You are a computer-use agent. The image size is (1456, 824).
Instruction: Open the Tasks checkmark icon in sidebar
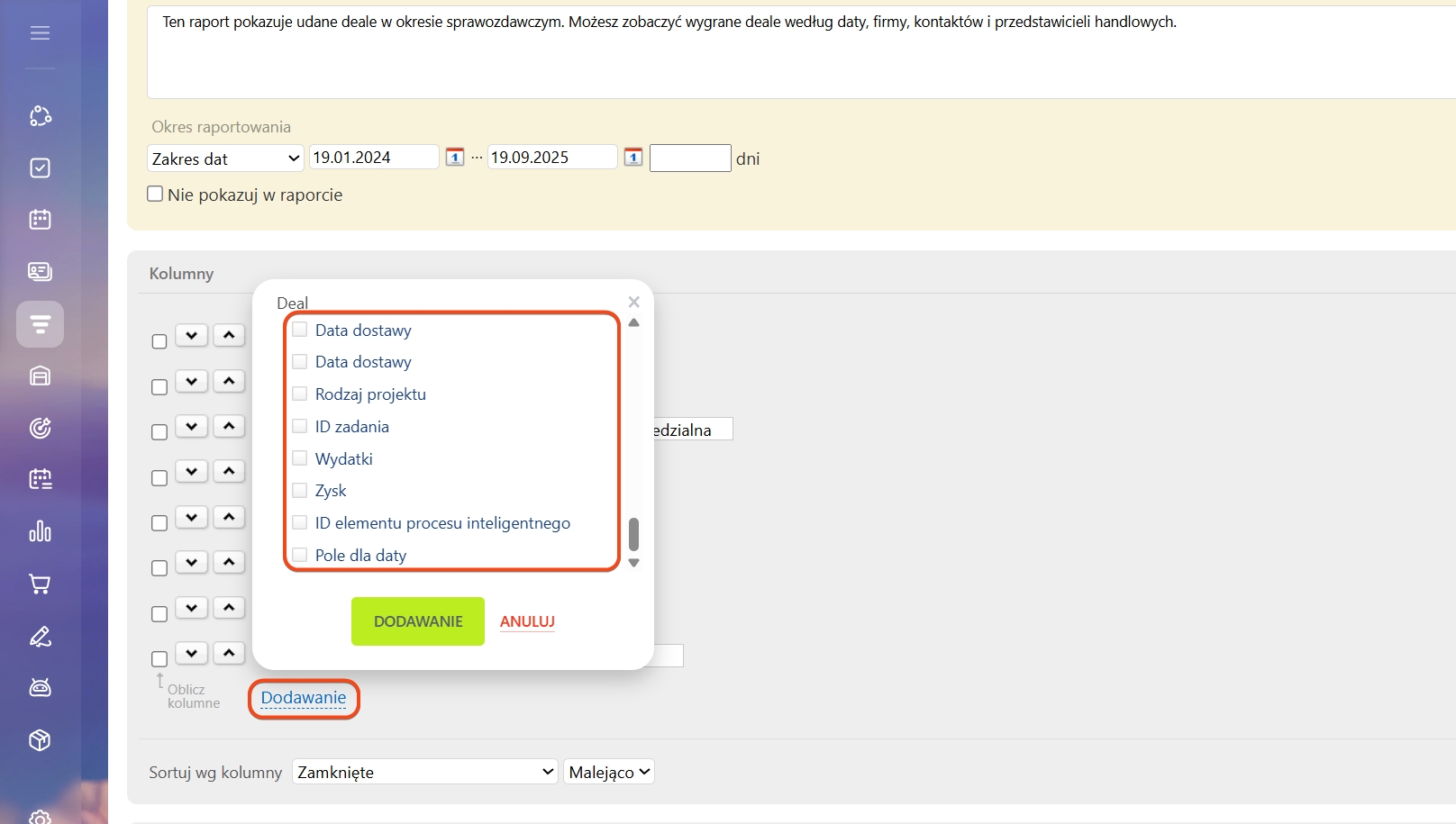[x=40, y=168]
